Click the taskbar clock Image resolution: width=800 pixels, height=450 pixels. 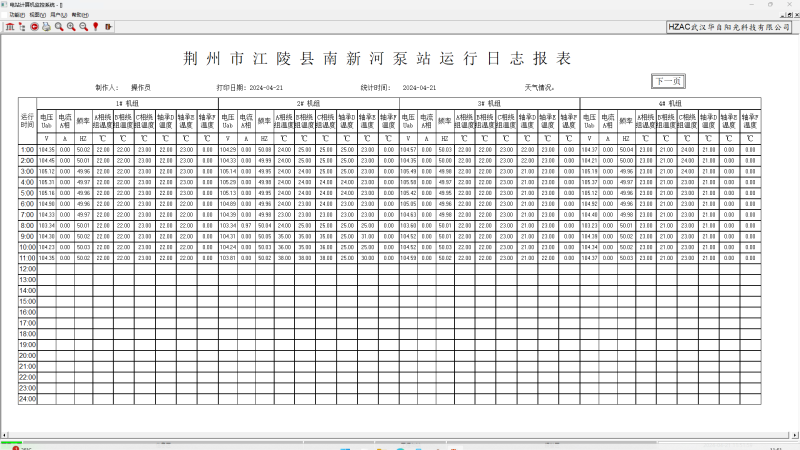coord(776,448)
